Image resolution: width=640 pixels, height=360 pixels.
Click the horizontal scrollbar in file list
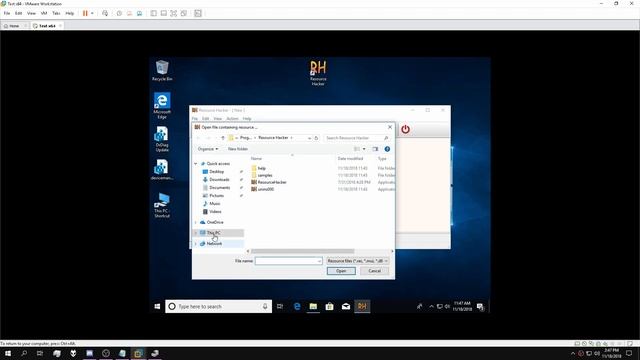coord(302,251)
